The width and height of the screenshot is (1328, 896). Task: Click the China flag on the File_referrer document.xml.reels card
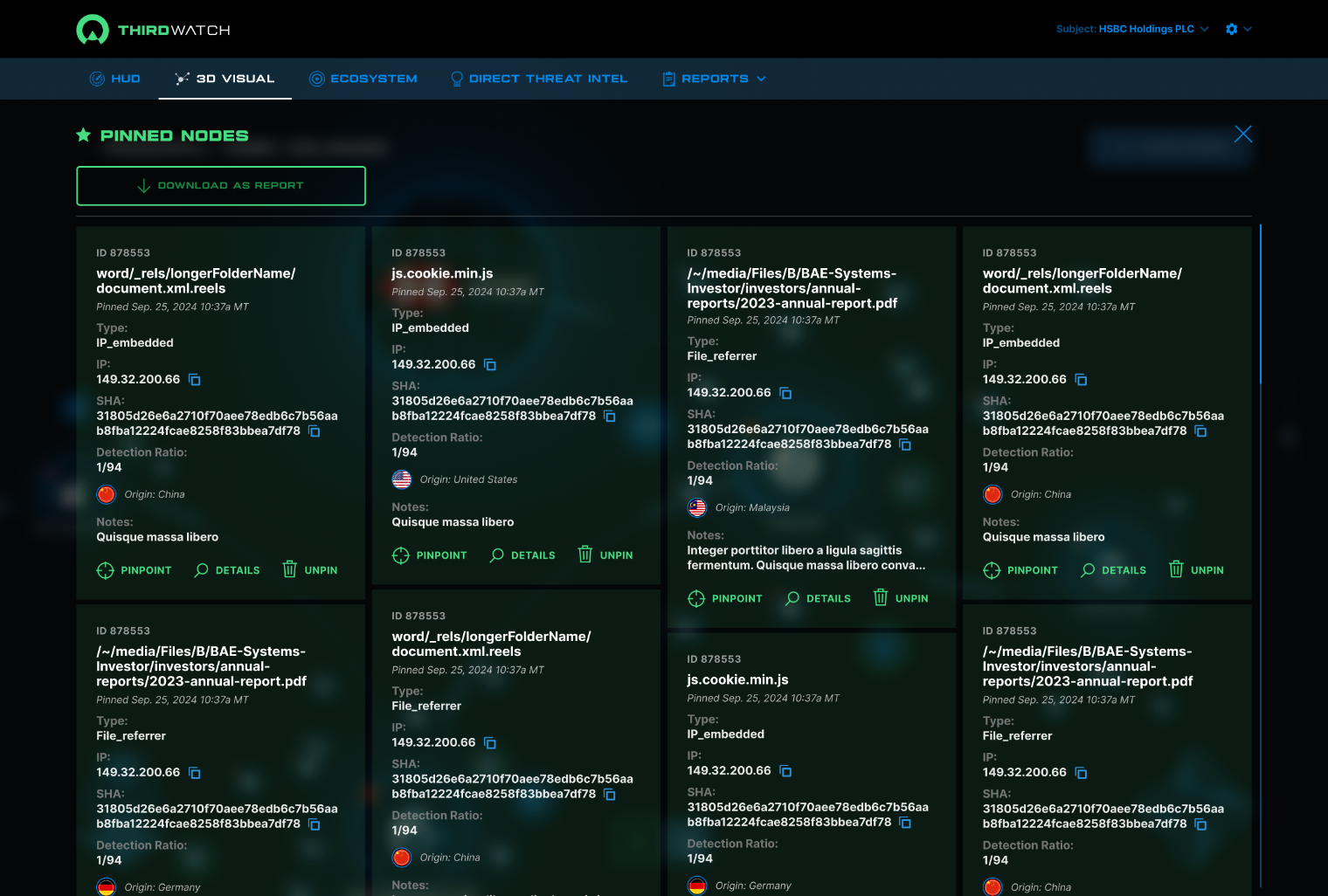click(x=402, y=858)
